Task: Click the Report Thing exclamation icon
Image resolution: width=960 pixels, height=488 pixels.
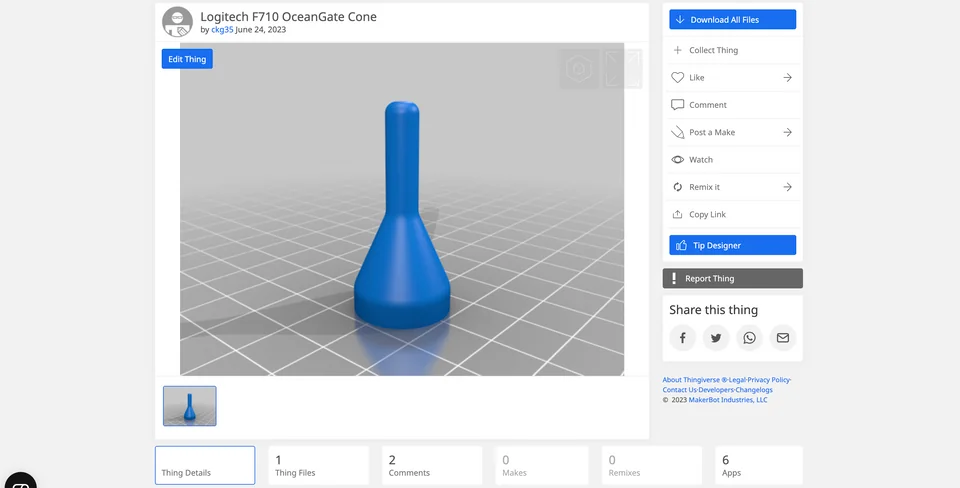Action: point(674,278)
